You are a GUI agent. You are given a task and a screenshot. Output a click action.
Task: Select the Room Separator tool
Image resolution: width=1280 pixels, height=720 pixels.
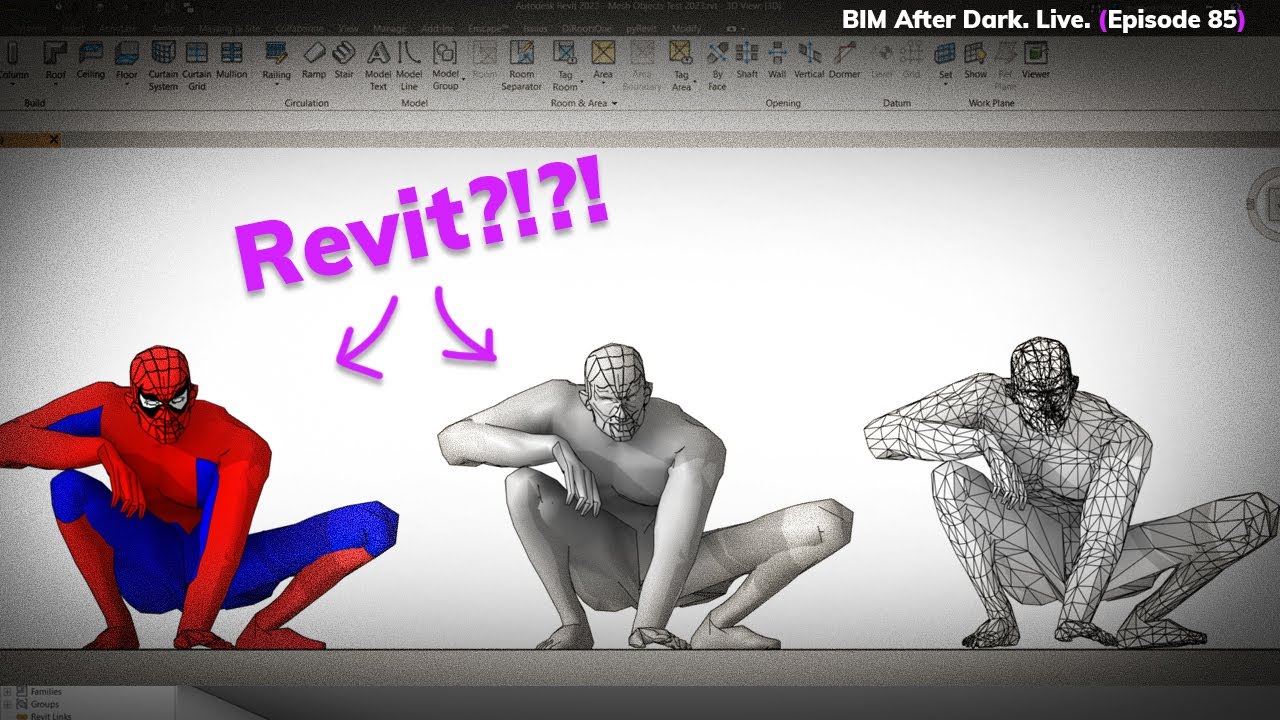tap(521, 66)
